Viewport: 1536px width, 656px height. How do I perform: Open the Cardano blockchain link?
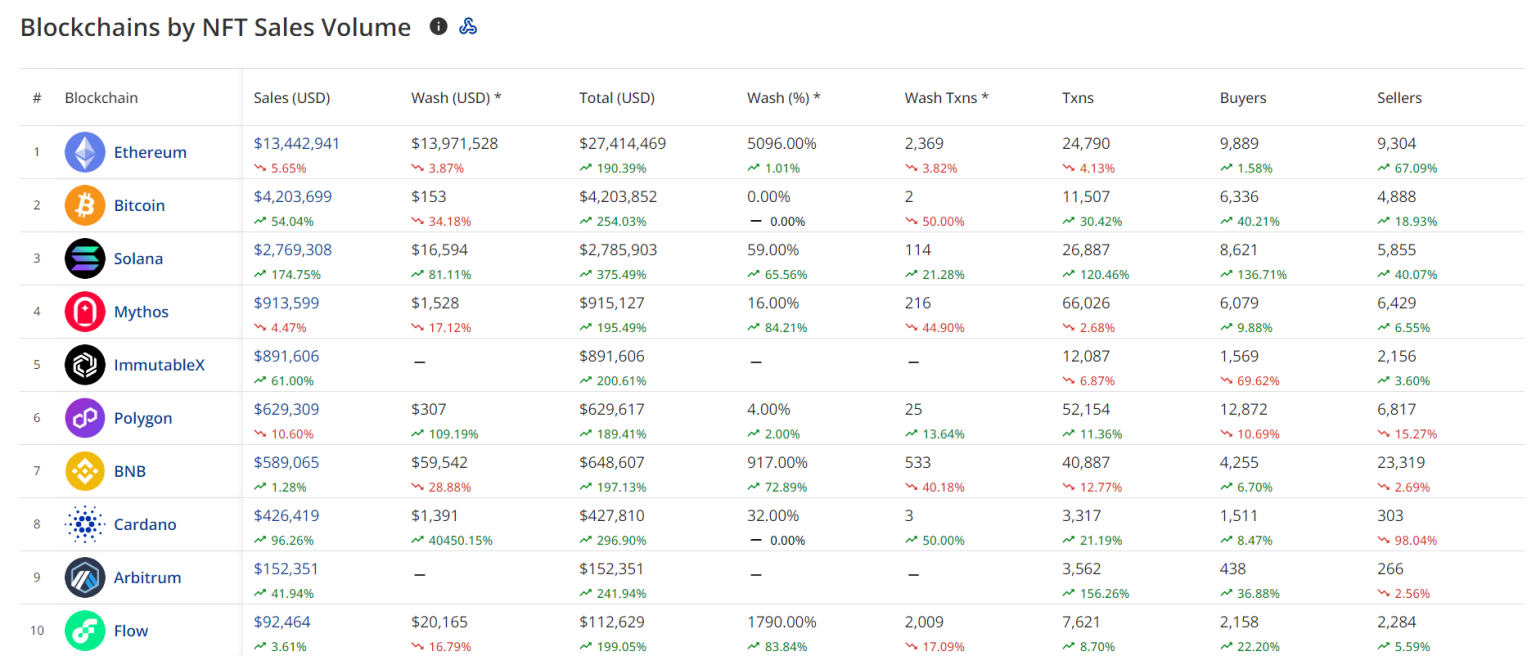pos(145,525)
